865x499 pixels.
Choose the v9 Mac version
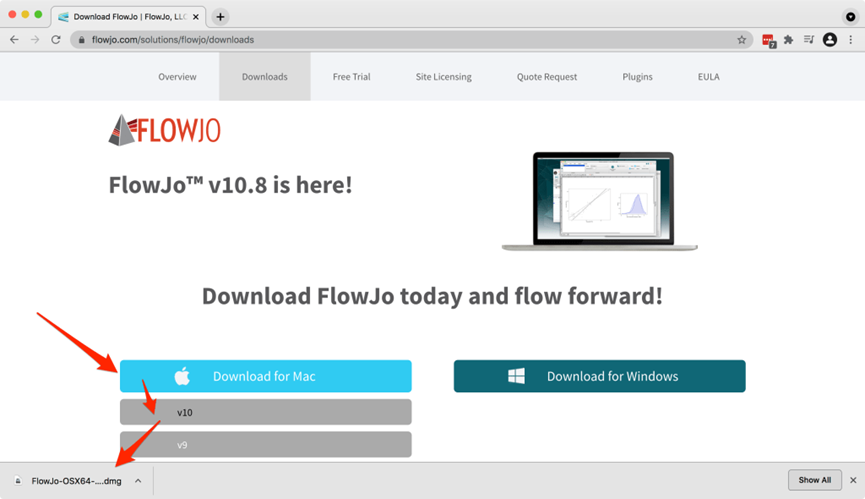pos(265,444)
